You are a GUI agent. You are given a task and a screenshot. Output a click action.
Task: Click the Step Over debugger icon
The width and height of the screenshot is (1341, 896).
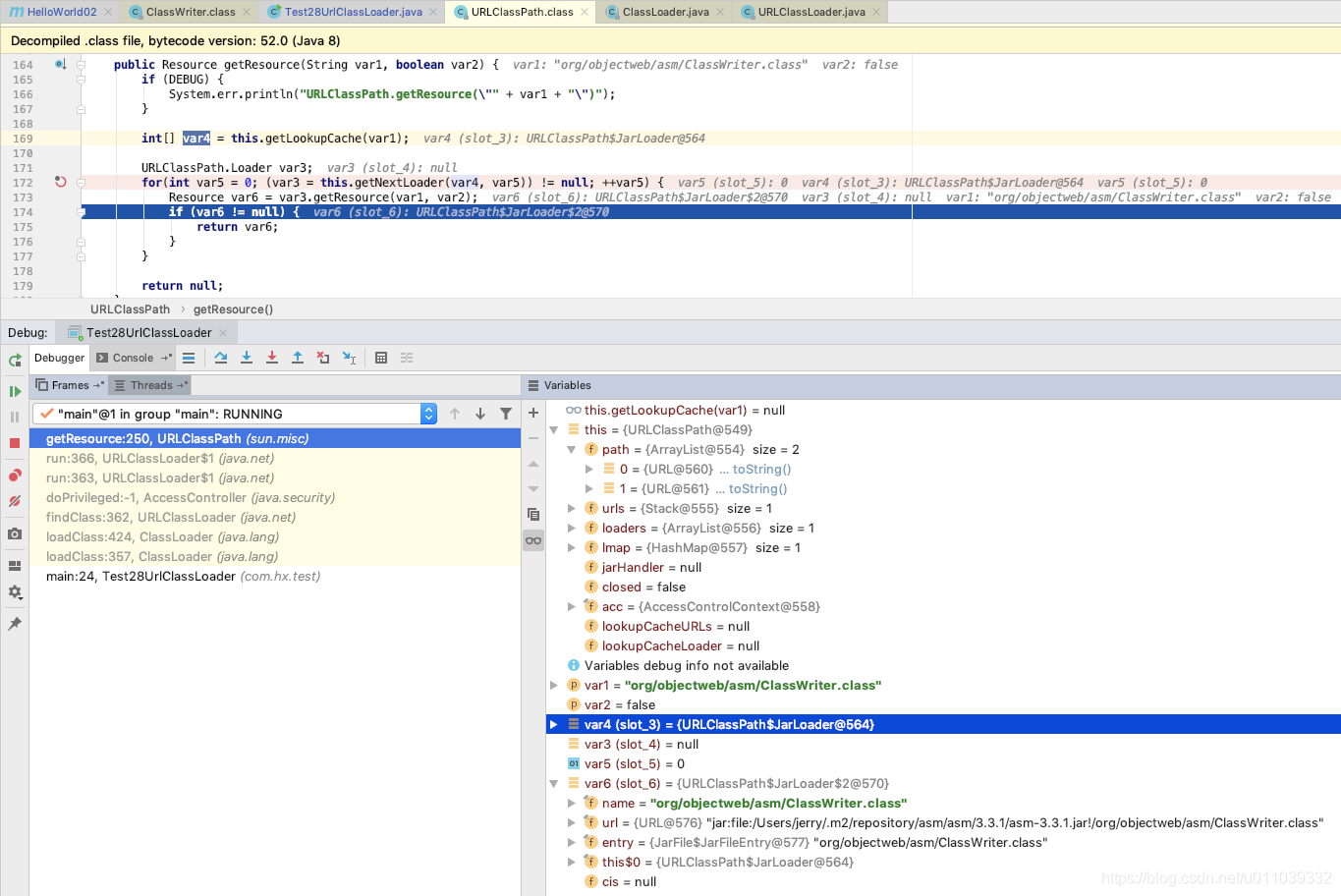[x=221, y=358]
